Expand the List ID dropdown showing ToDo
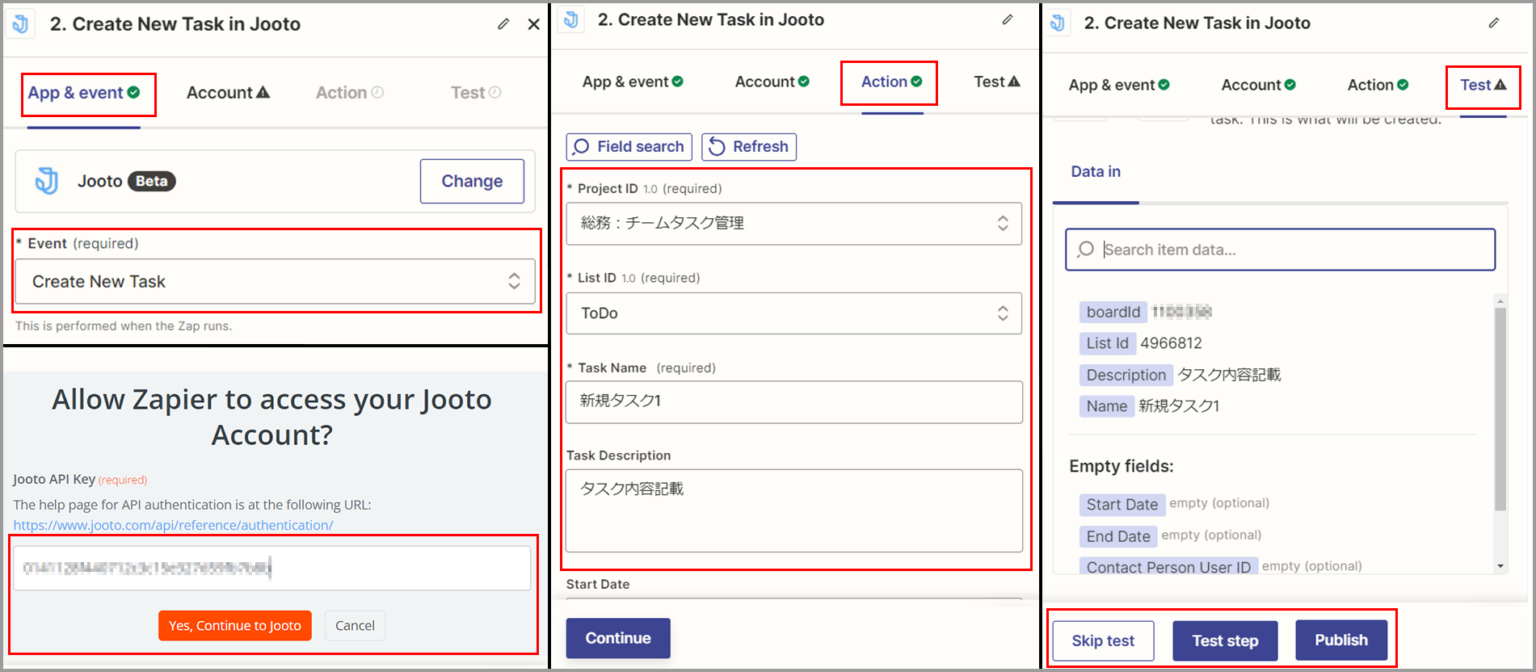The height and width of the screenshot is (672, 1536). coord(793,313)
